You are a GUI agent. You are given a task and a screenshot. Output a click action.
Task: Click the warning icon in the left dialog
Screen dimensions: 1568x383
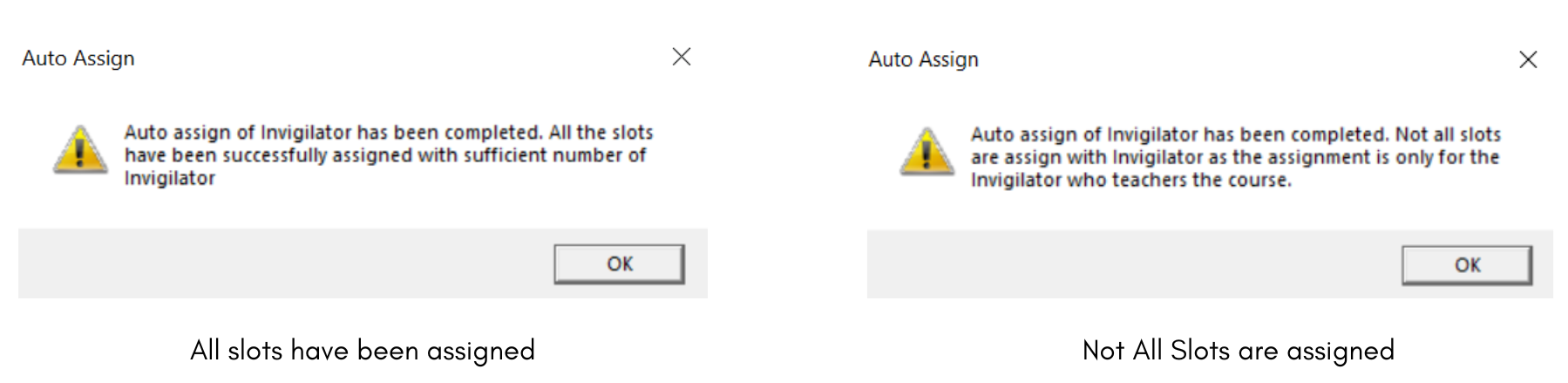tap(80, 149)
